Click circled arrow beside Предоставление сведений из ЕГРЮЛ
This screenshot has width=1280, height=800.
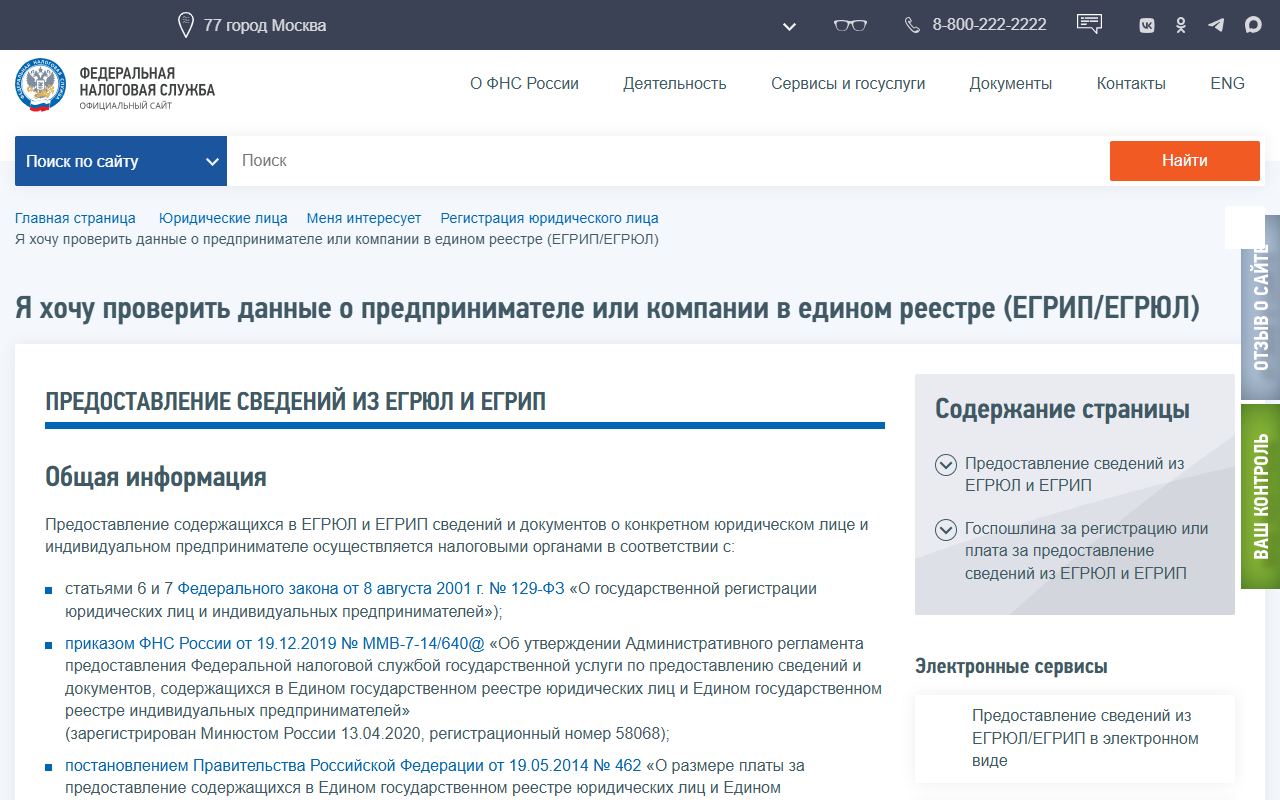[x=946, y=465]
